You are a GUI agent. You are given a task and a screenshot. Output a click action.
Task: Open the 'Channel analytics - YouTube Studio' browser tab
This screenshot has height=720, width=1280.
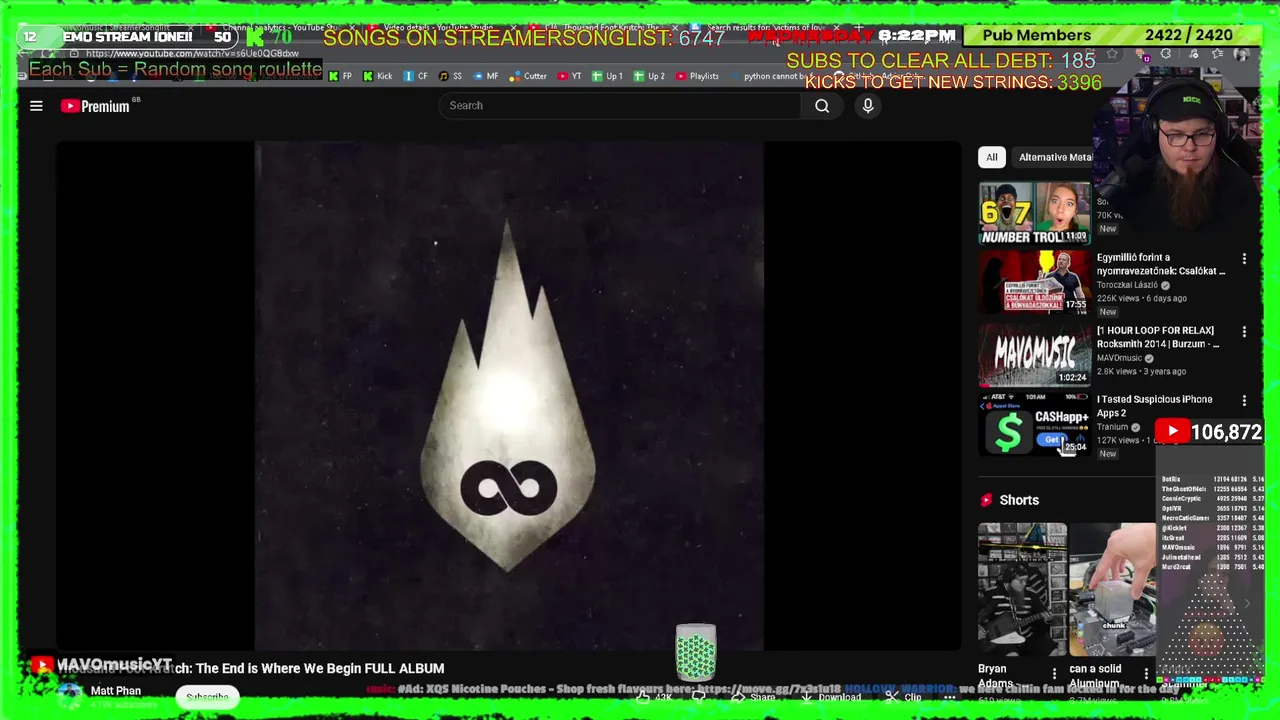pyautogui.click(x=280, y=28)
